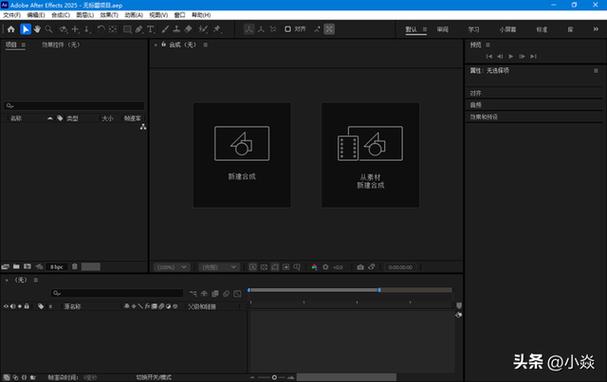Click the first frame button in Preview panel
The height and width of the screenshot is (382, 607).
[x=489, y=57]
